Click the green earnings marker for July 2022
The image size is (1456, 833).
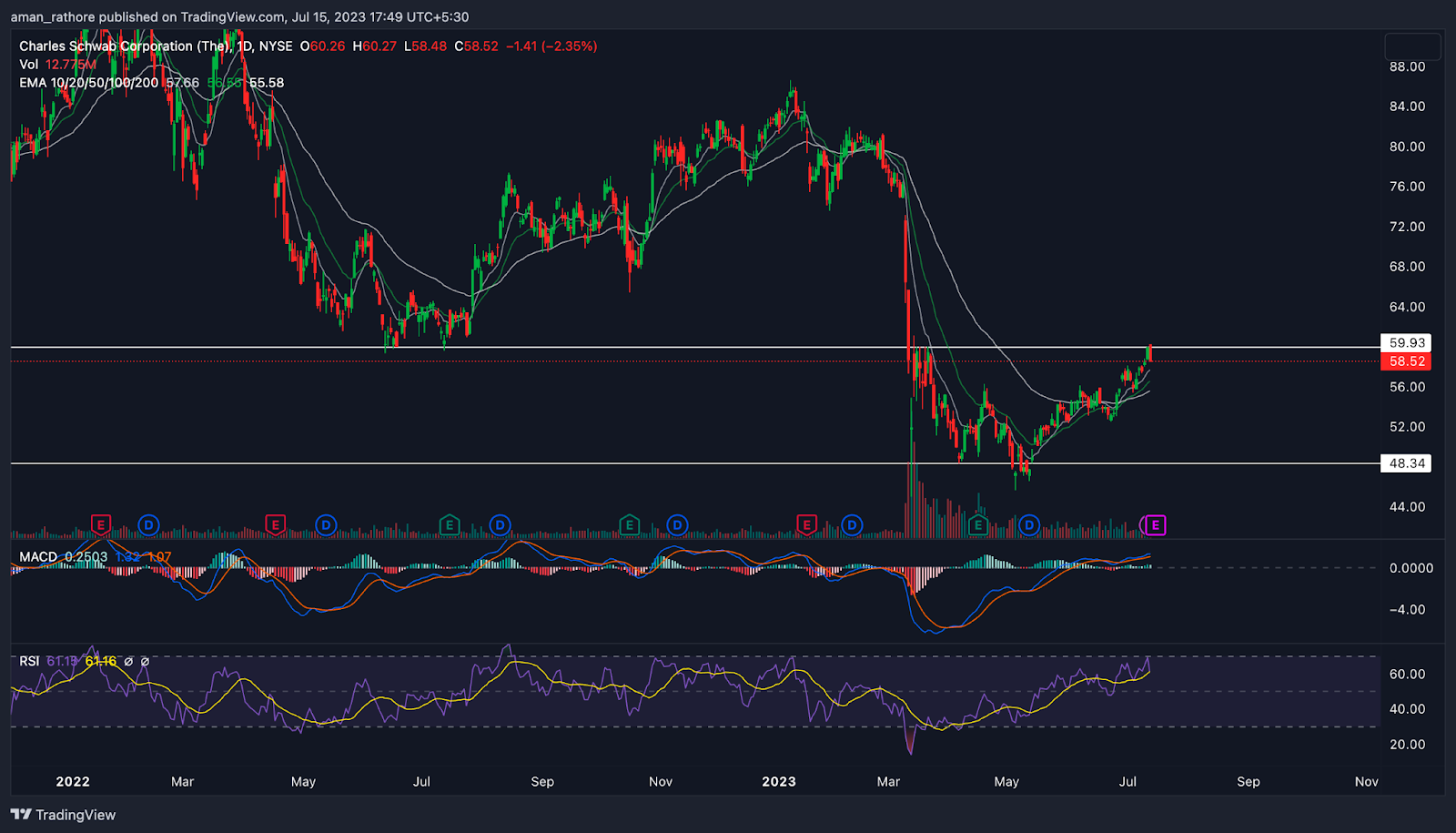[x=449, y=524]
